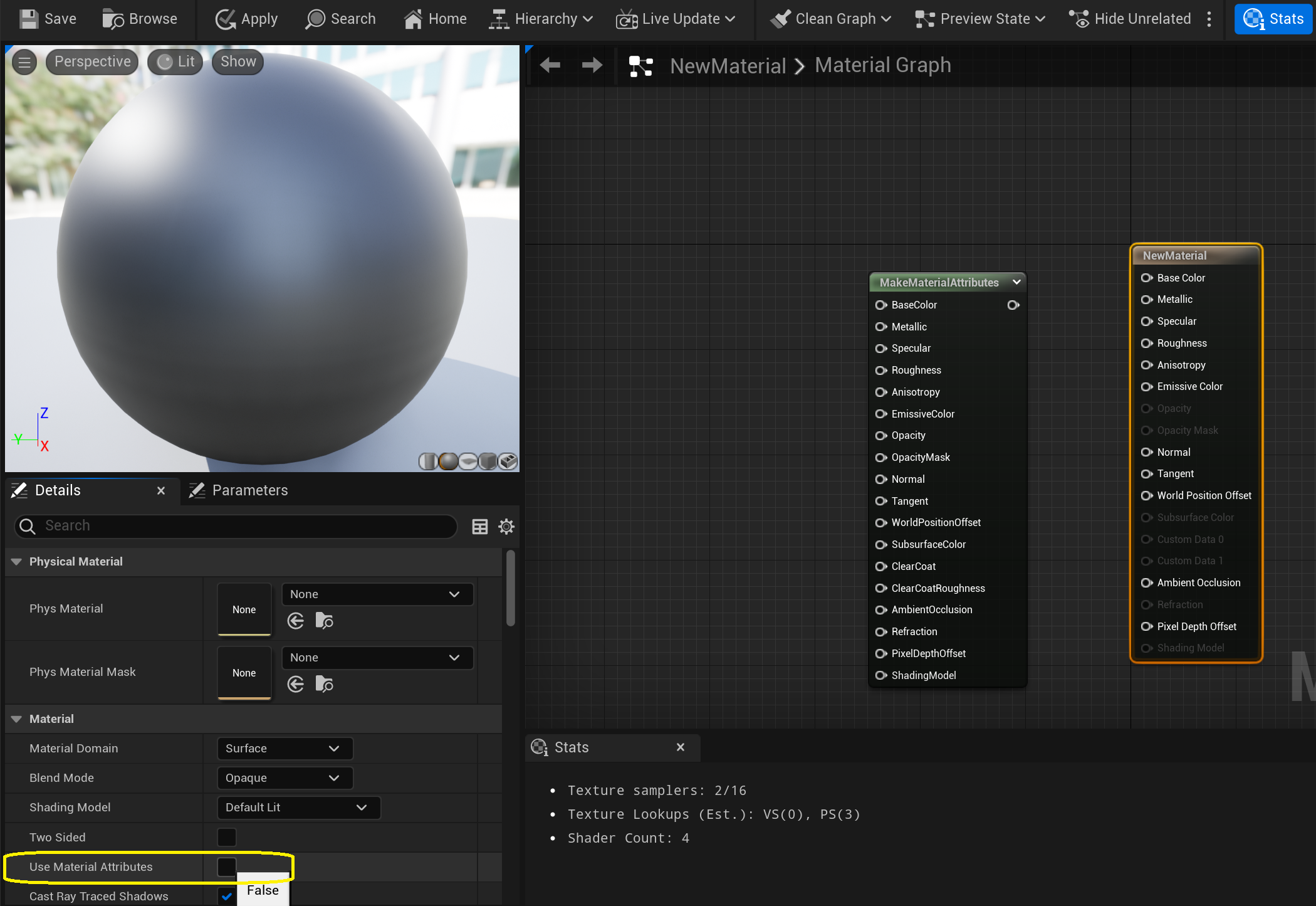Click the Save toolbar icon
The width and height of the screenshot is (1316, 906).
point(28,19)
